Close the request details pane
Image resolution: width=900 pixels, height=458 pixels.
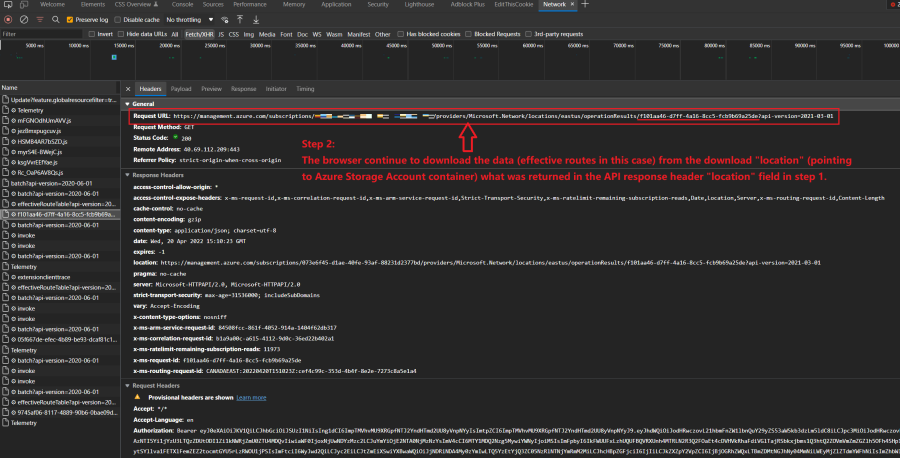(x=128, y=88)
